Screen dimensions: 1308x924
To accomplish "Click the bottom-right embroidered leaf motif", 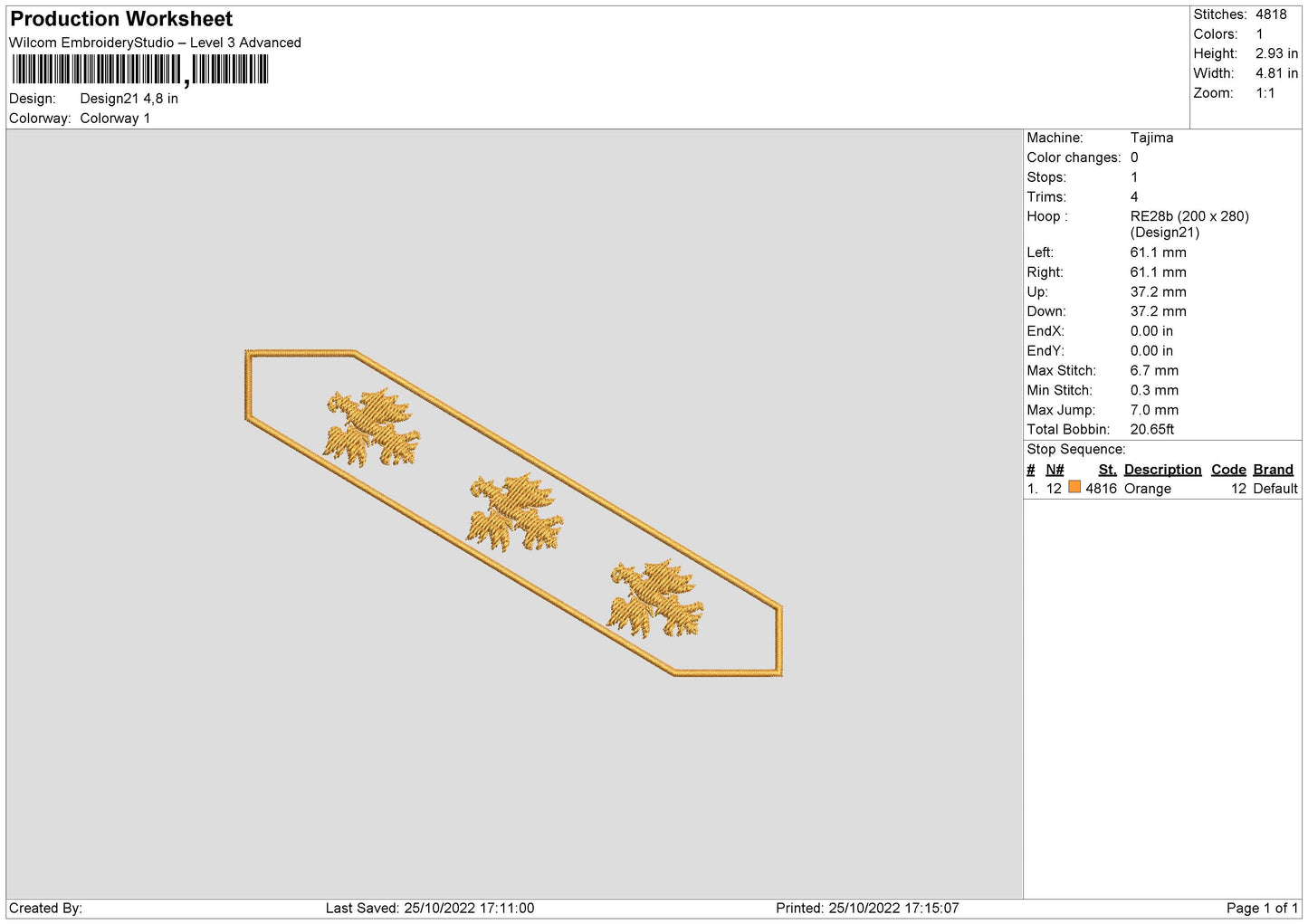I will click(656, 598).
